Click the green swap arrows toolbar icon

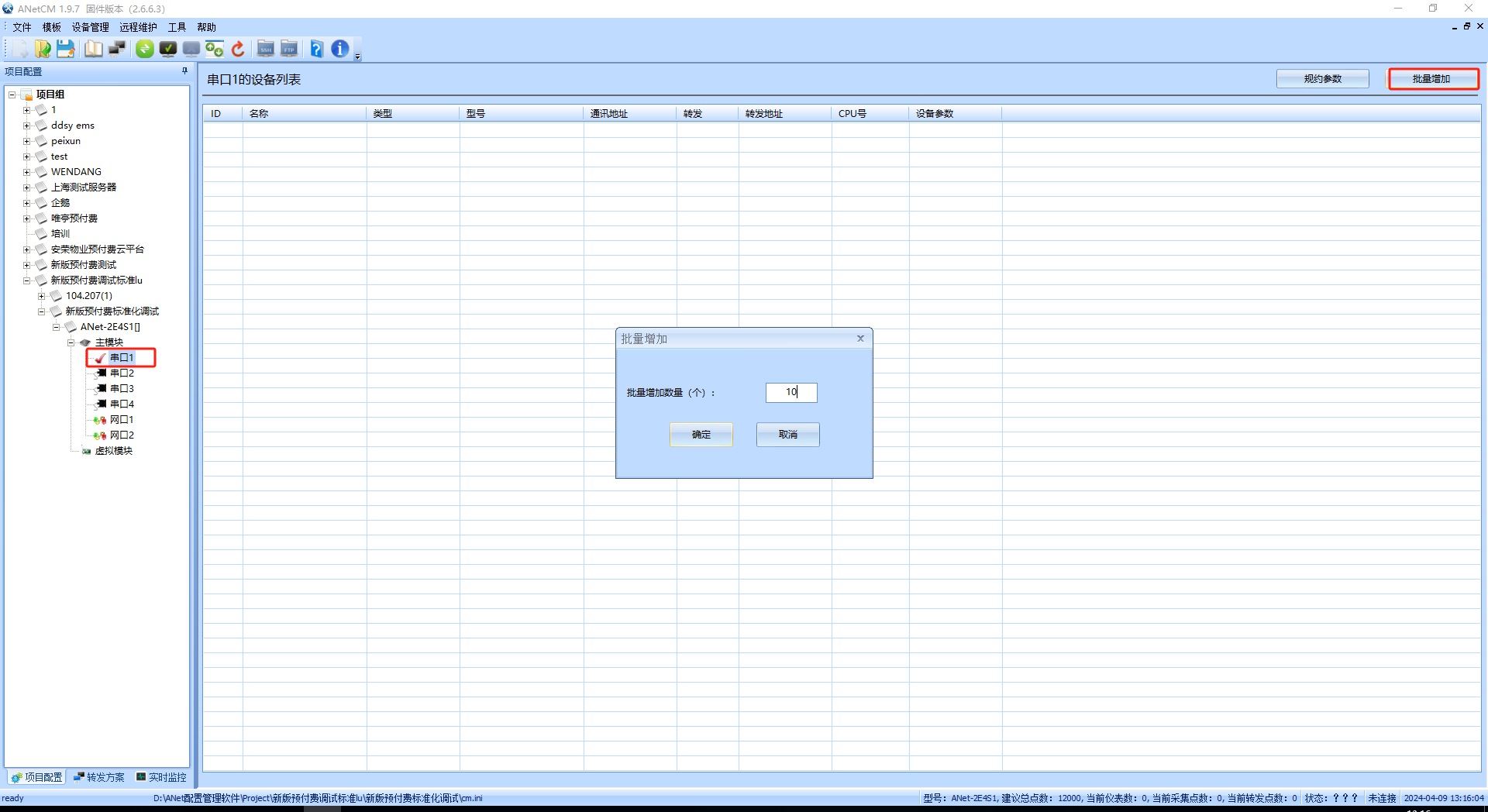pyautogui.click(x=145, y=49)
